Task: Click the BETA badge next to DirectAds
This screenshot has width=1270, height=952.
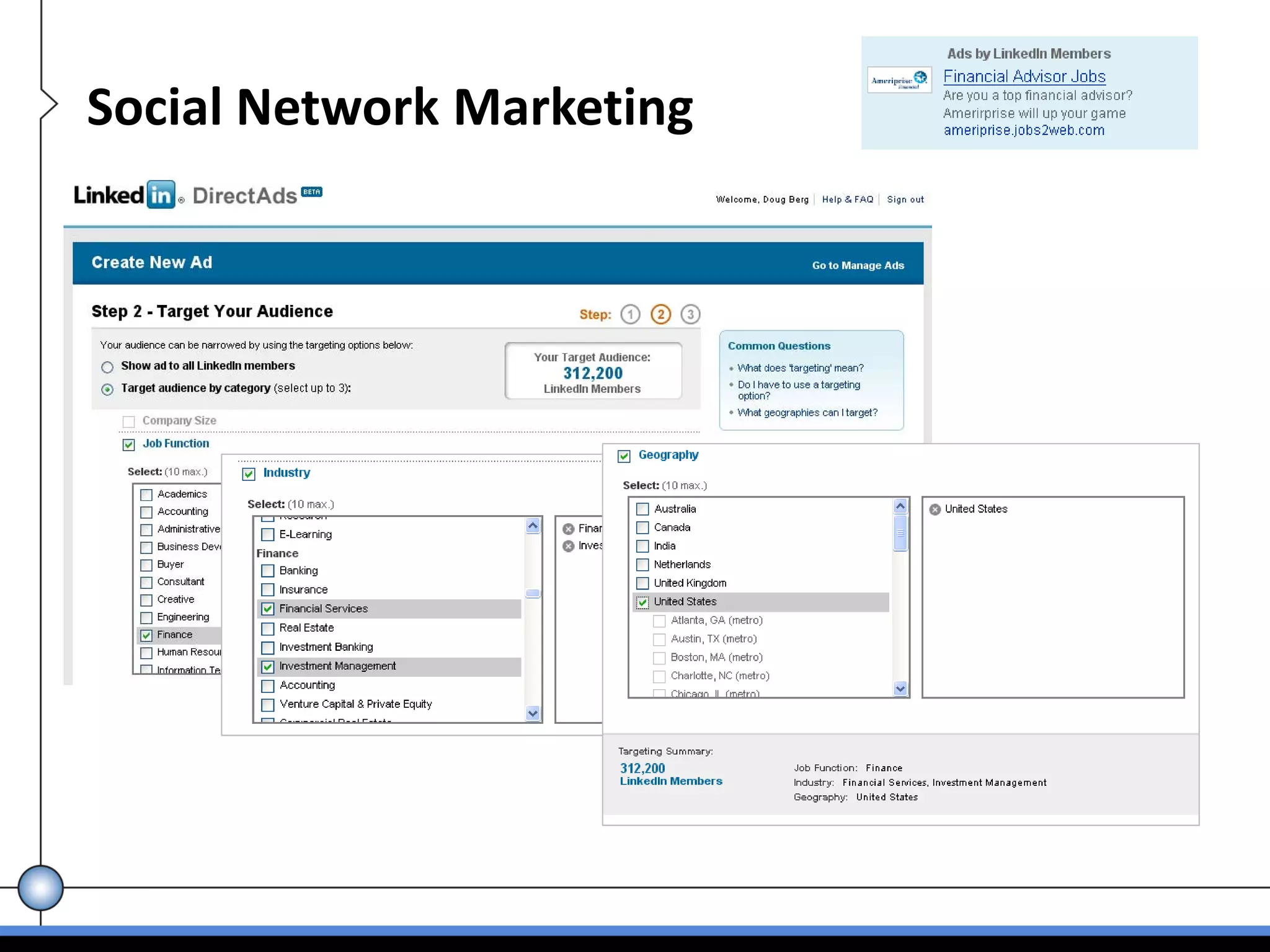Action: point(312,192)
